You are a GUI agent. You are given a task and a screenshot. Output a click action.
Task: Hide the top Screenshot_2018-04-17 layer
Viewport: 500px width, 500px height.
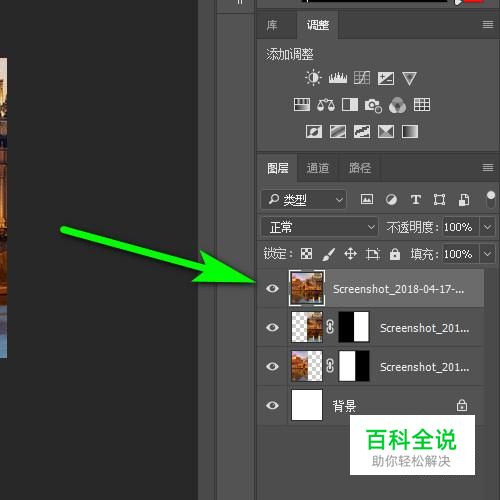(x=272, y=288)
